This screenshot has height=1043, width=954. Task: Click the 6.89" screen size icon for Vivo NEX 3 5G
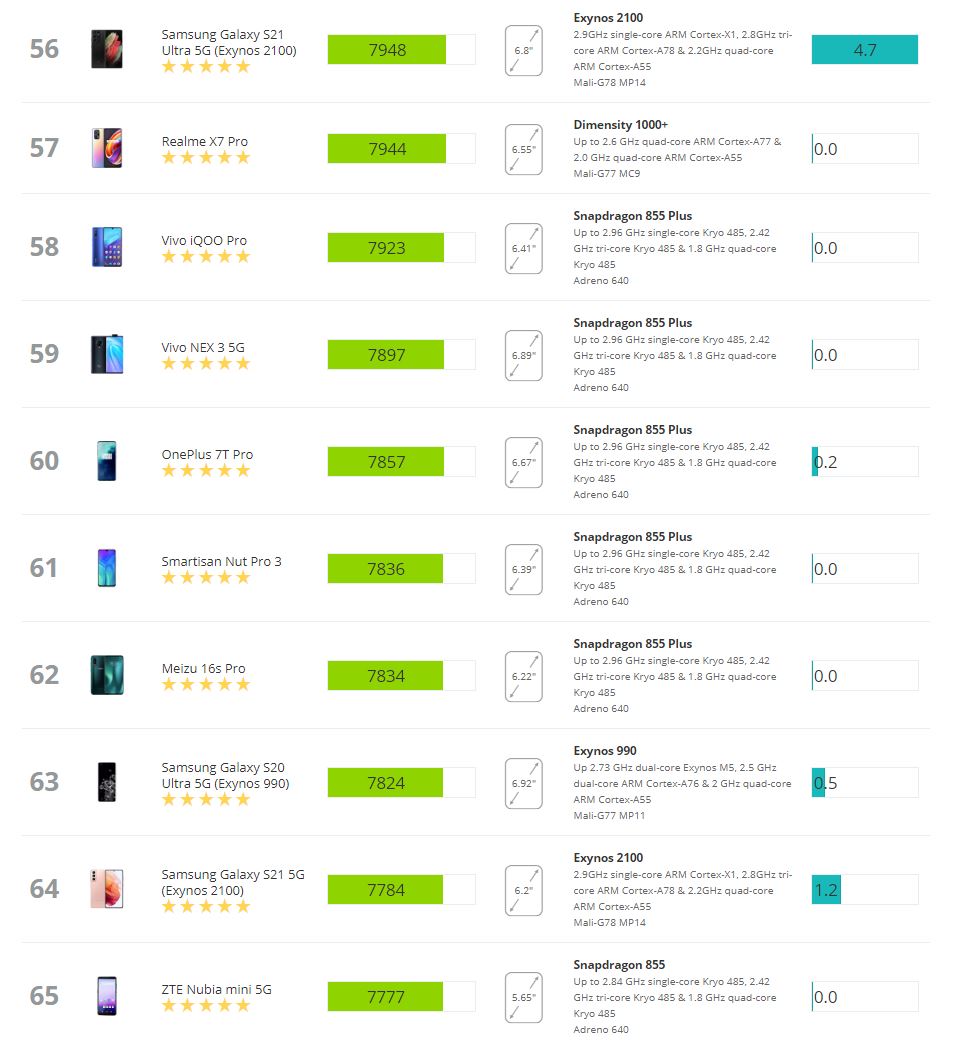524,356
